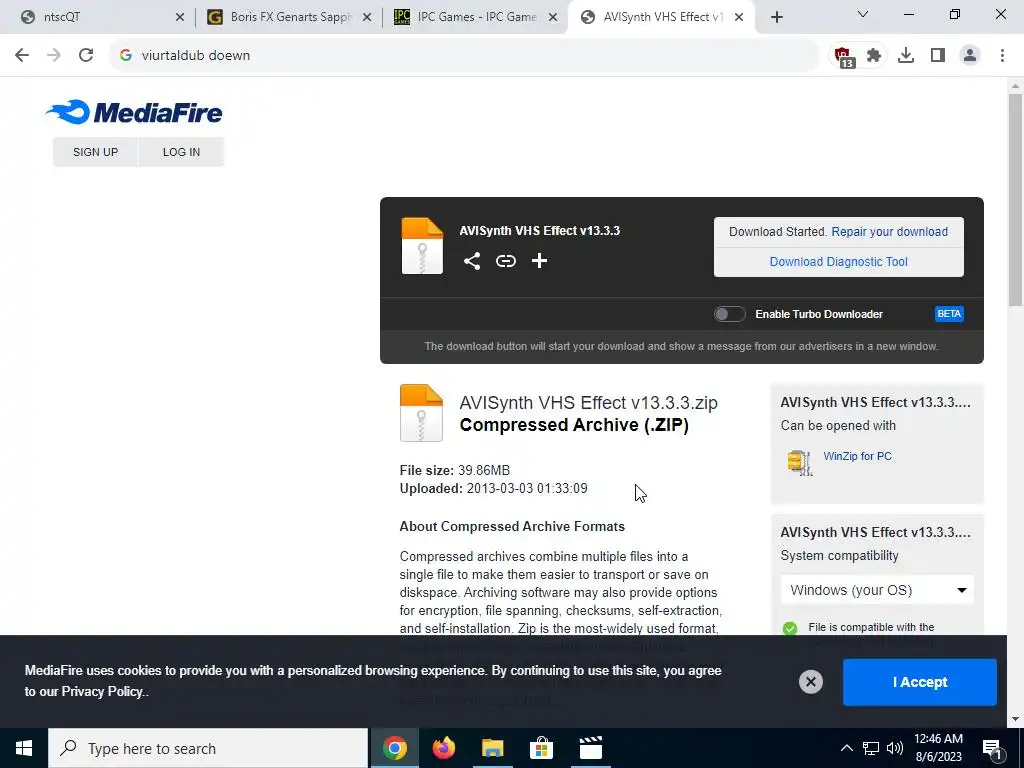Open the WinZip for PC link

click(857, 456)
